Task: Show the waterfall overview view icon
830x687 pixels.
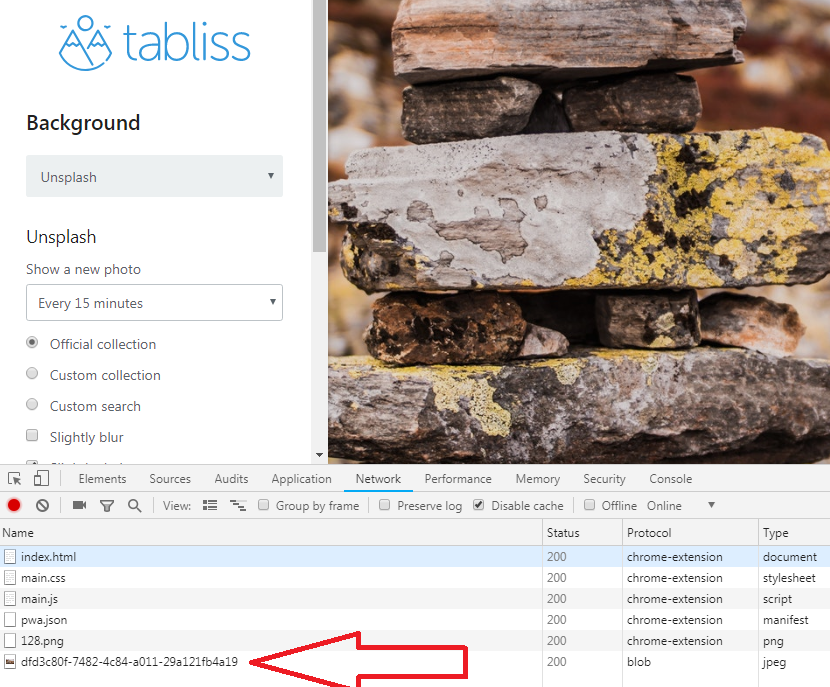Action: (x=238, y=505)
